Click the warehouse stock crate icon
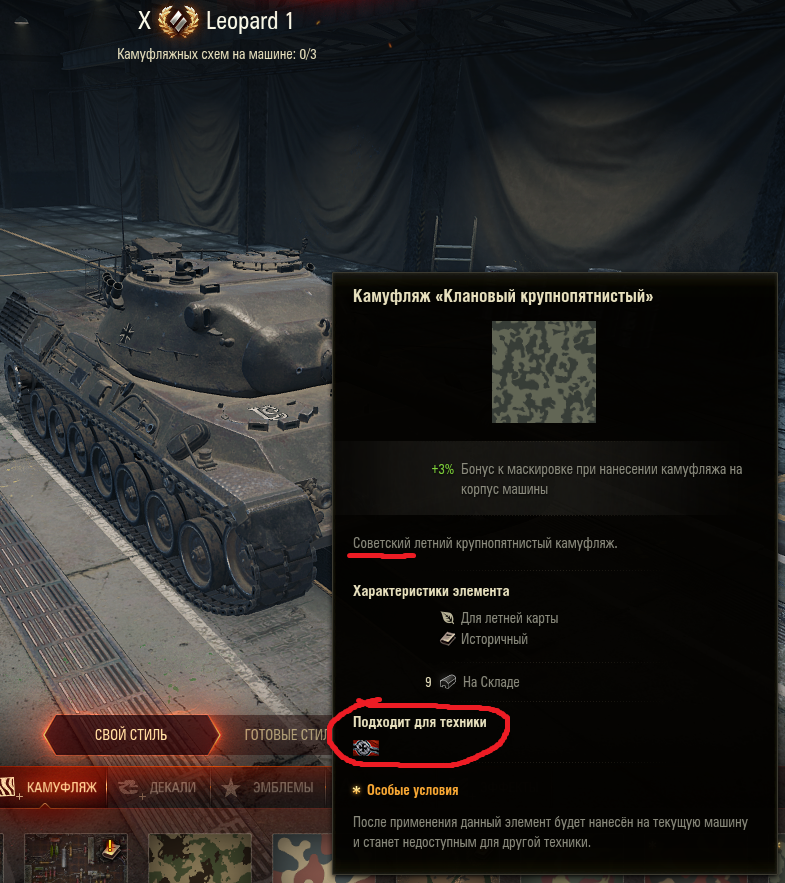Viewport: 785px width, 883px height. tap(448, 682)
